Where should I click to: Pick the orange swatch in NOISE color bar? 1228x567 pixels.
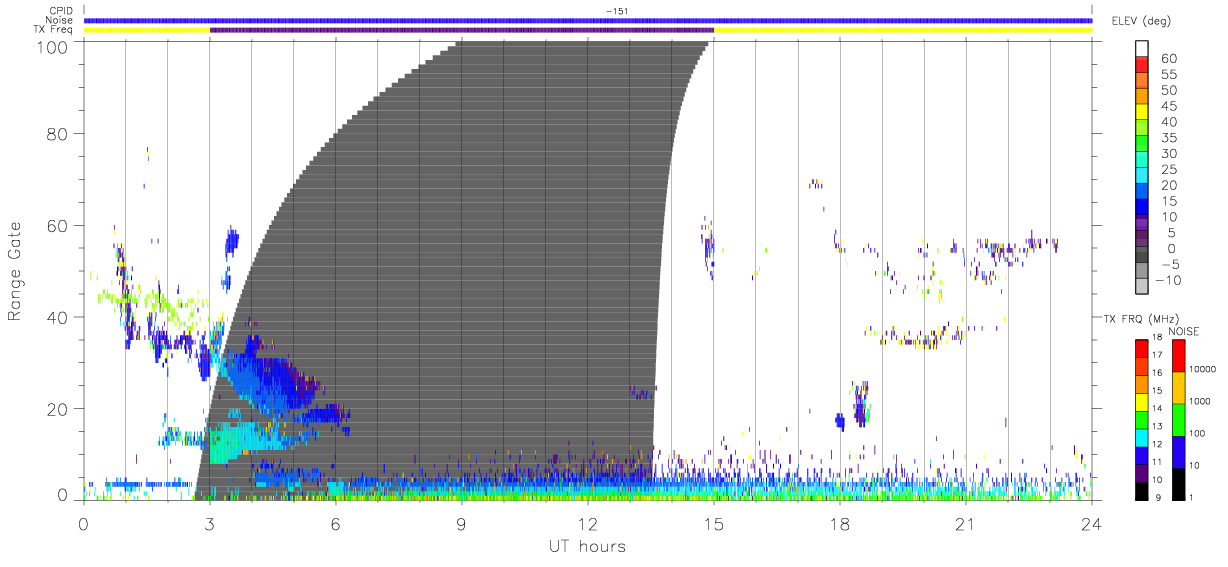click(1179, 387)
